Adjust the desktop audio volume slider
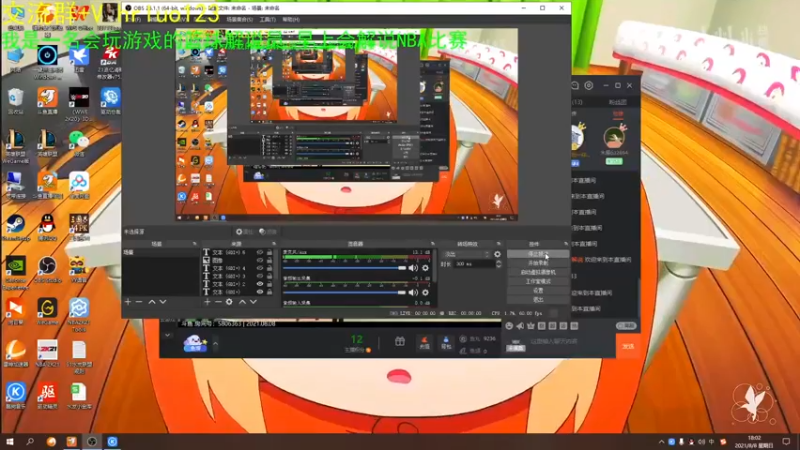Viewport: 800px width, 450px height. [344, 292]
